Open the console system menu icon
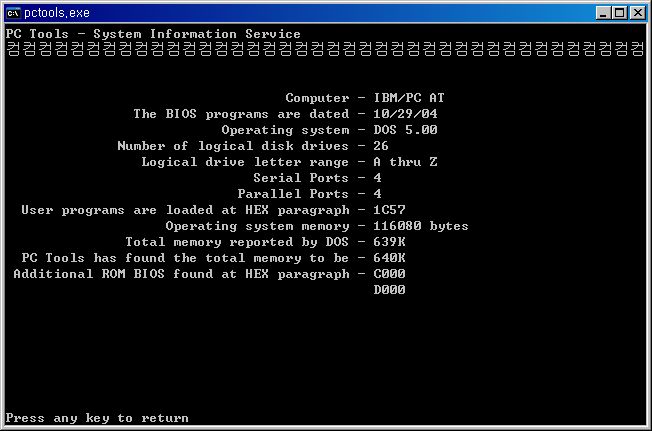This screenshot has height=431, width=652. (13, 13)
